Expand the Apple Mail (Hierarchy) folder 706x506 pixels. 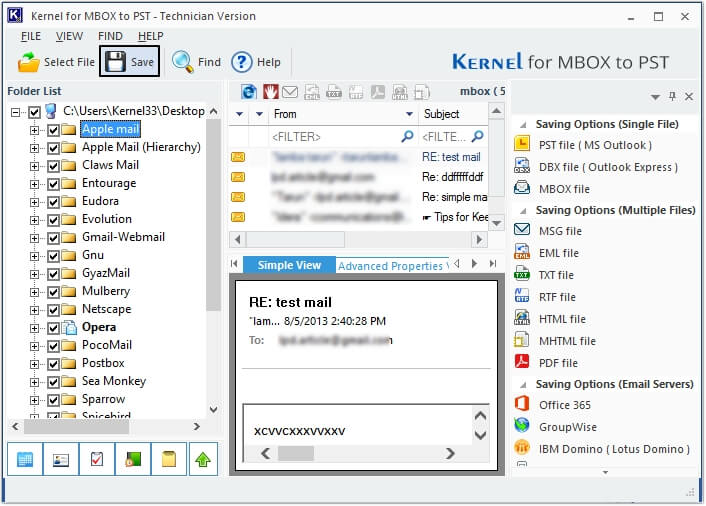pos(34,148)
